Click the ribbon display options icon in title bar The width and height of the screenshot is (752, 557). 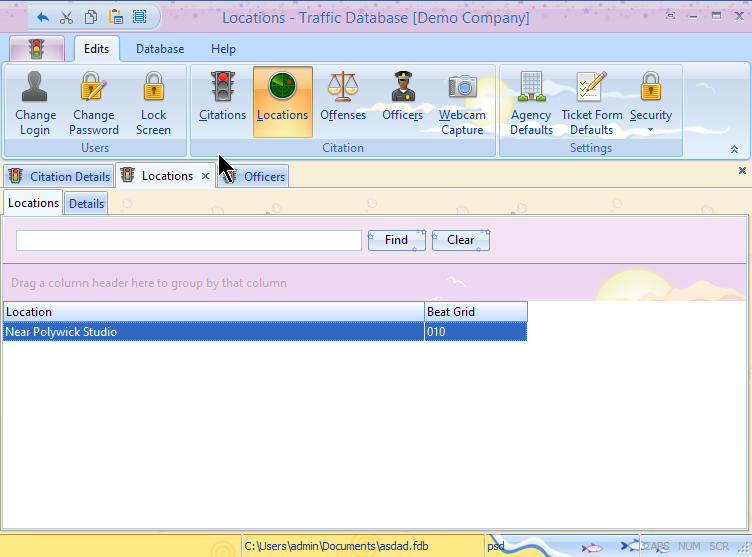[x=670, y=16]
